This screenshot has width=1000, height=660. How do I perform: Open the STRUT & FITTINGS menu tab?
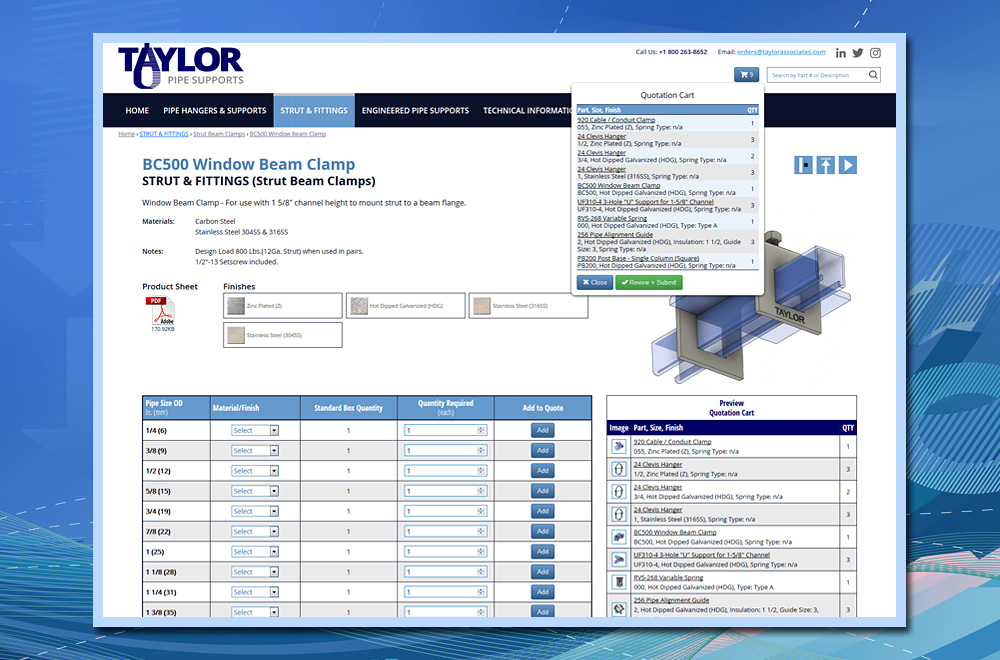(314, 110)
